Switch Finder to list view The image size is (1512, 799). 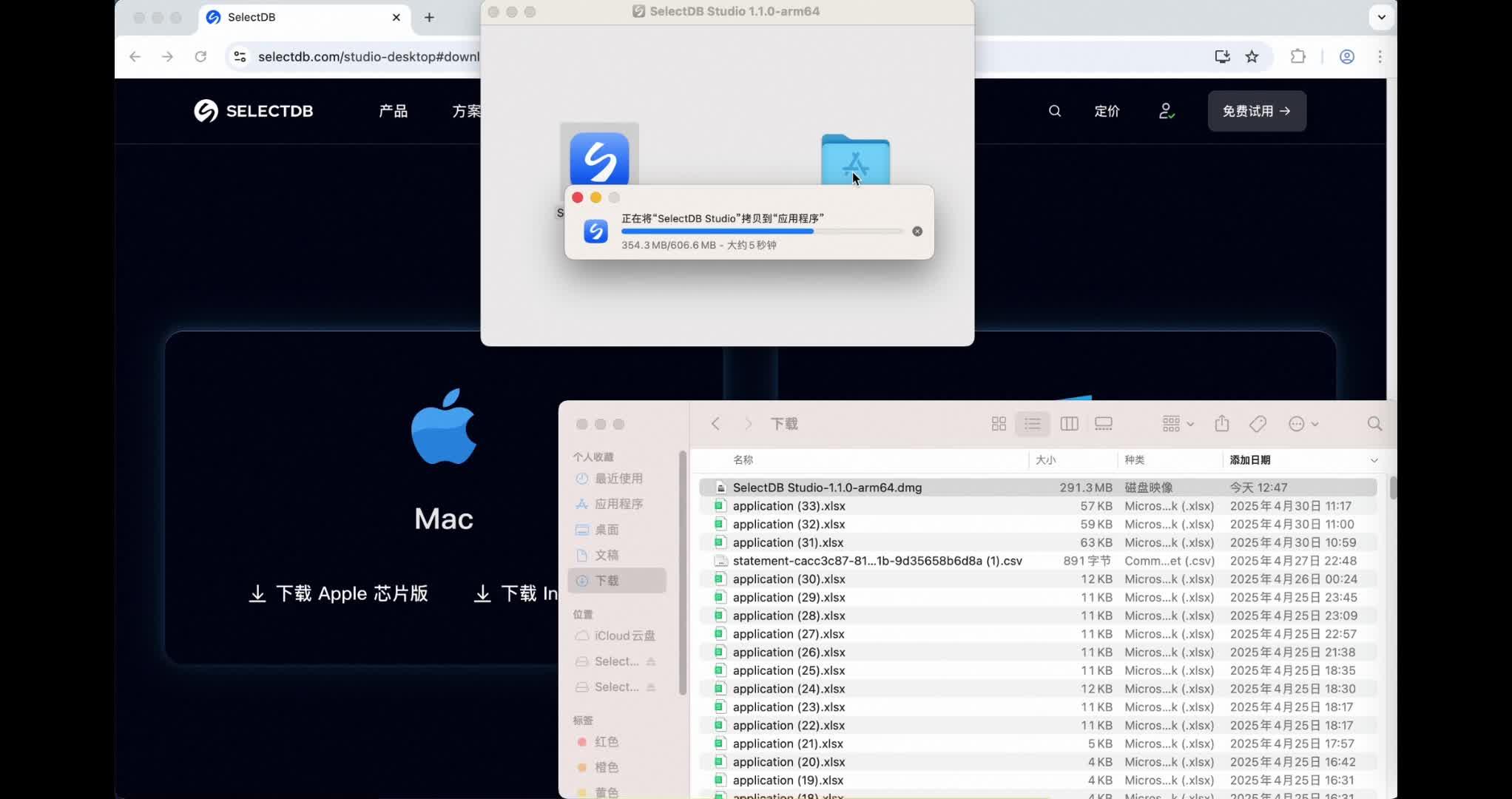[x=1033, y=424]
